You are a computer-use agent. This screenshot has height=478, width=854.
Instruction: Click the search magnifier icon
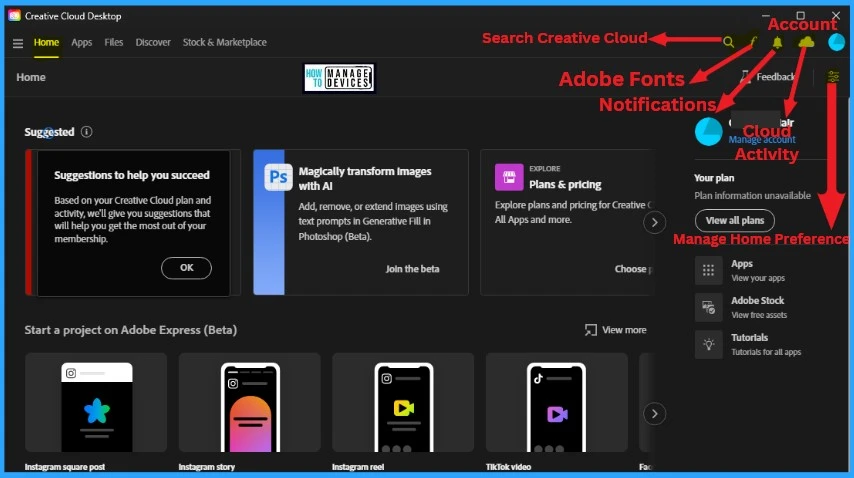[728, 42]
